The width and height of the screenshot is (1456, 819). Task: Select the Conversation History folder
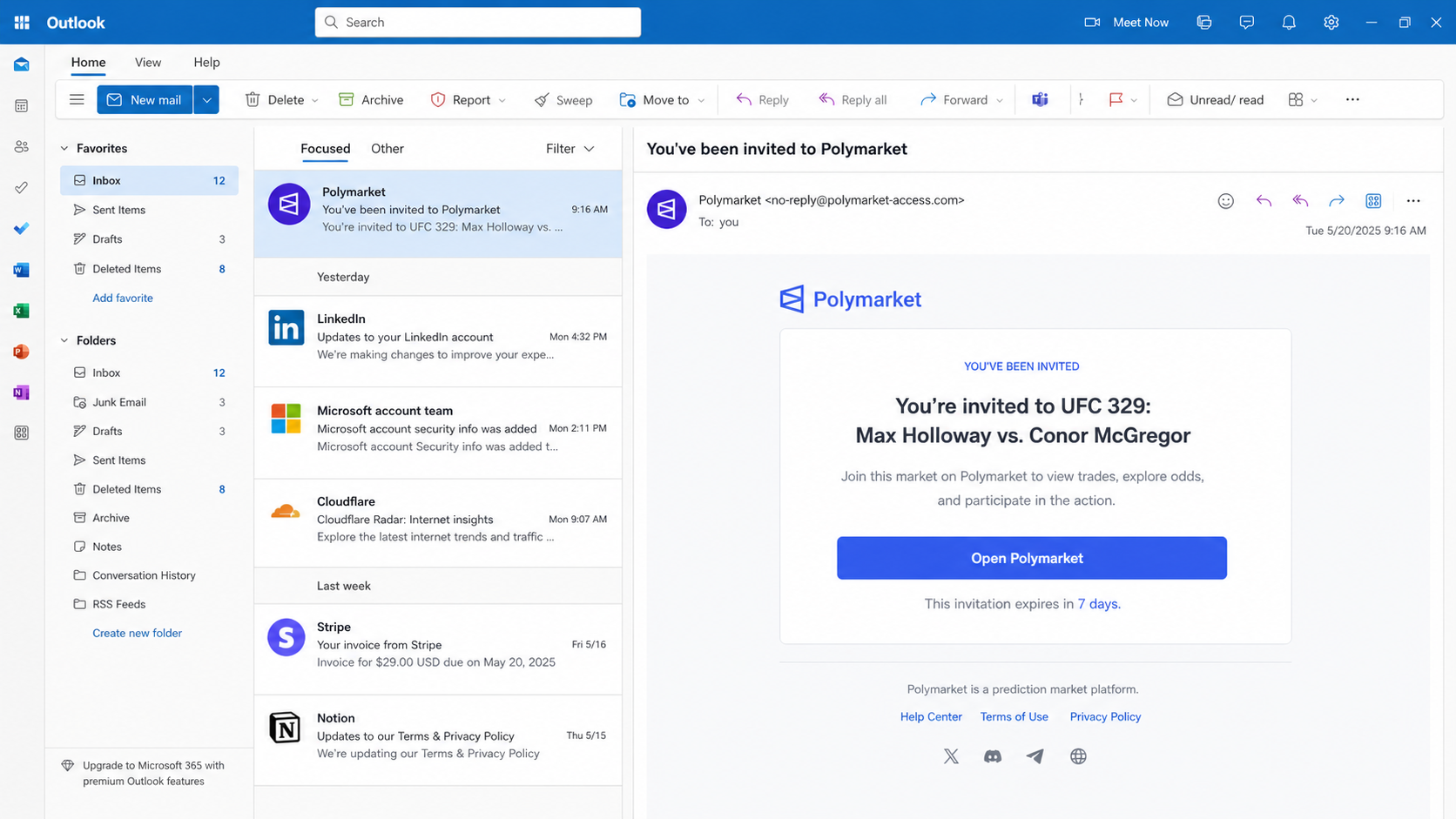click(x=149, y=575)
